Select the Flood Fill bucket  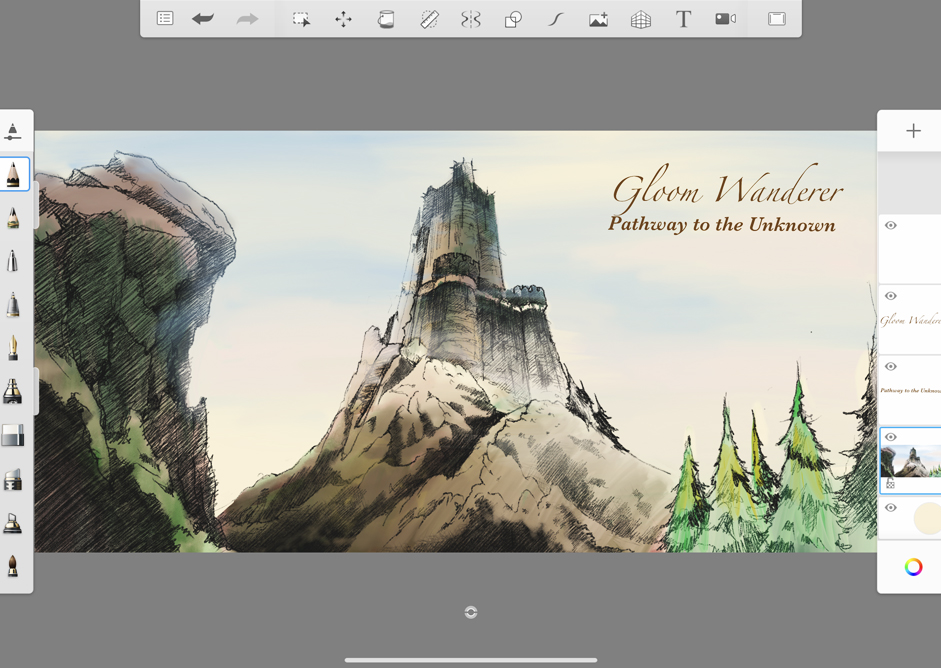(386, 19)
